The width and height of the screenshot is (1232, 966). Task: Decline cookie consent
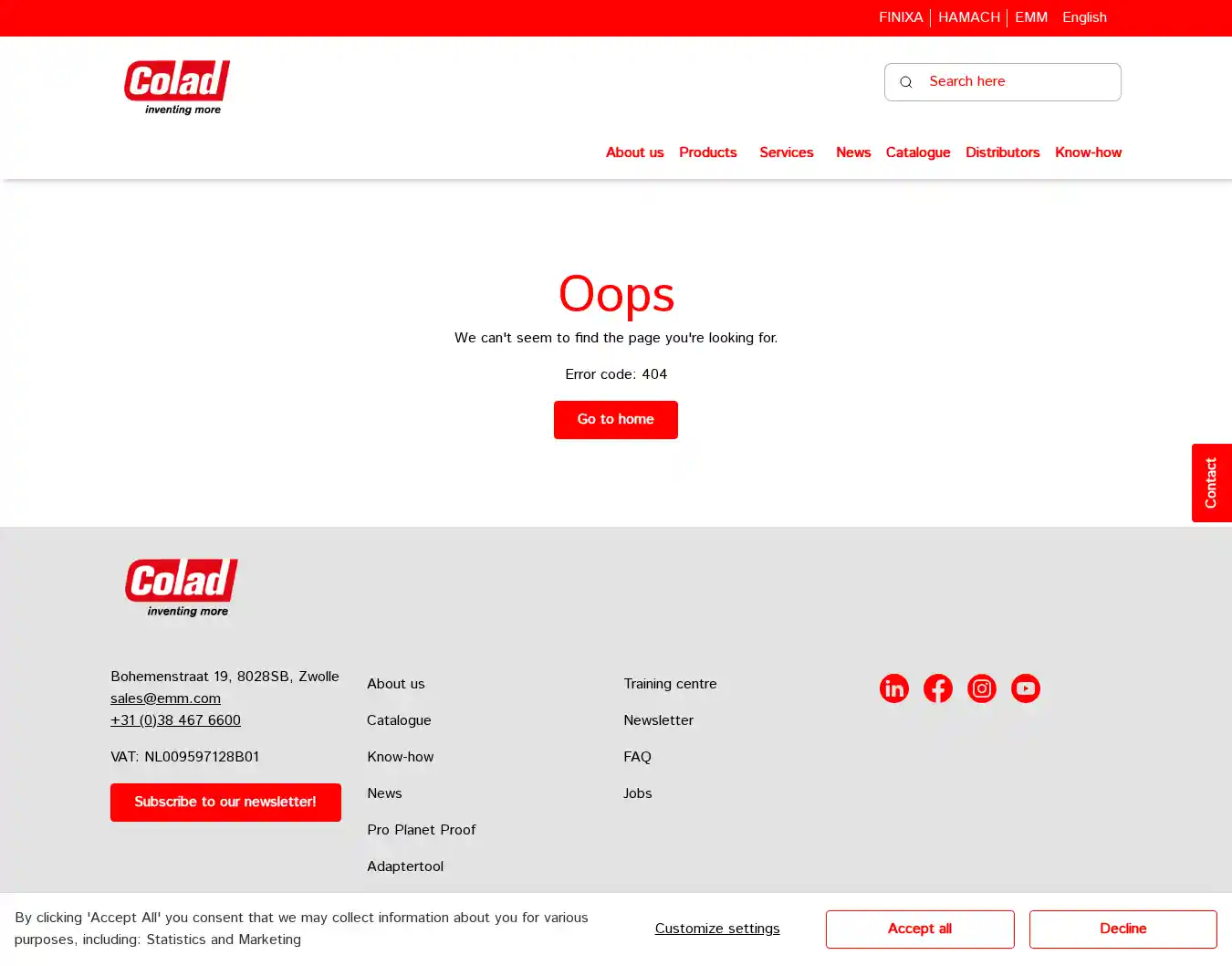(1122, 929)
